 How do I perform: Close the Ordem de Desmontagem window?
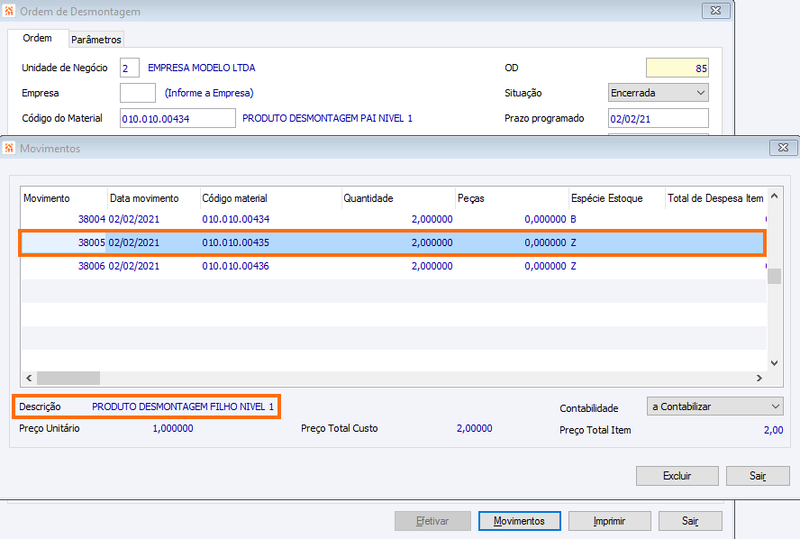(x=715, y=12)
